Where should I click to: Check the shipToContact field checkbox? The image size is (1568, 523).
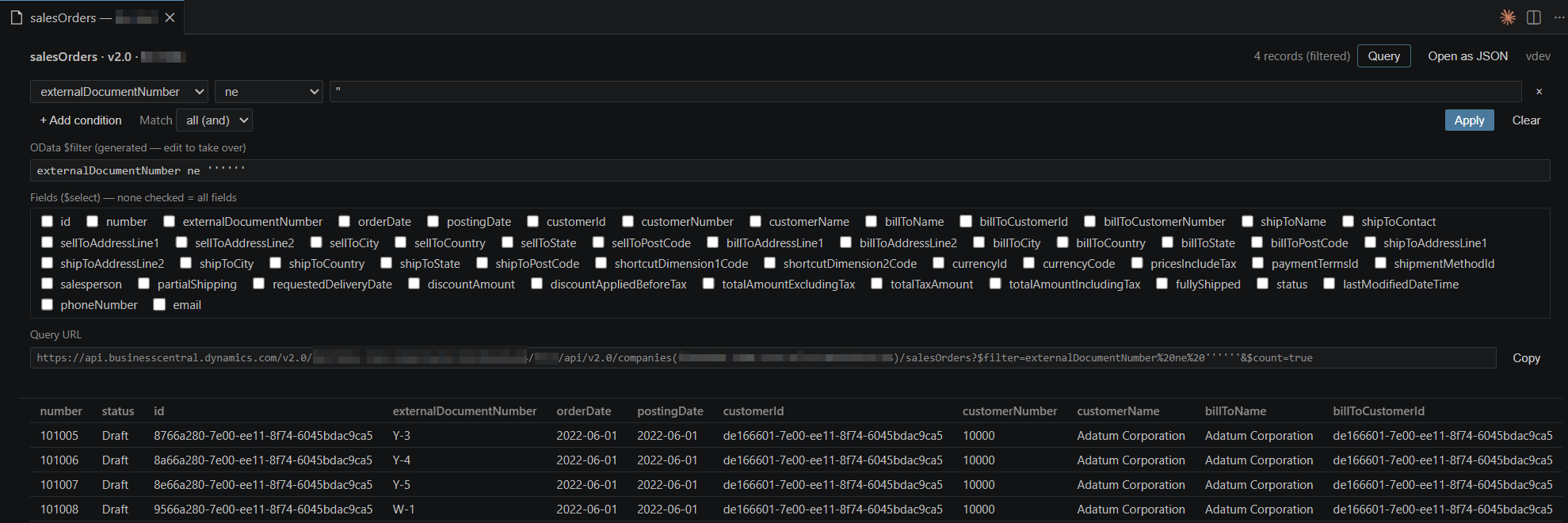pos(1349,222)
